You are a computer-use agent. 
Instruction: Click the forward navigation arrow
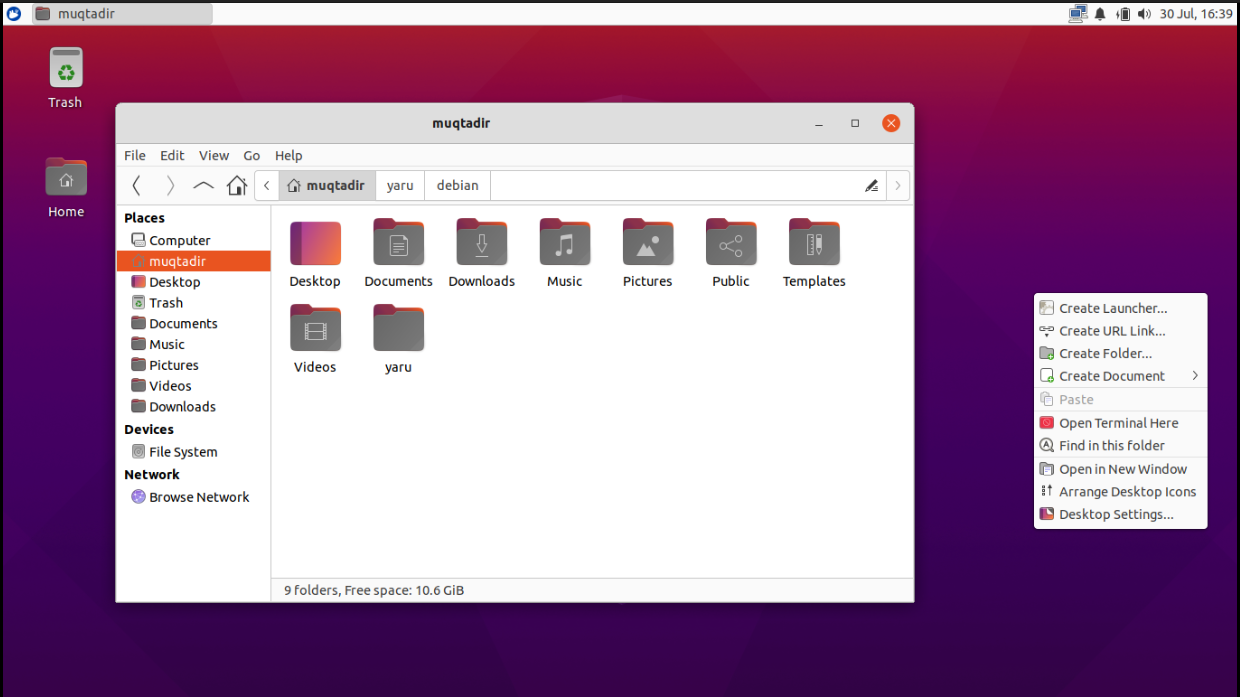(x=170, y=184)
